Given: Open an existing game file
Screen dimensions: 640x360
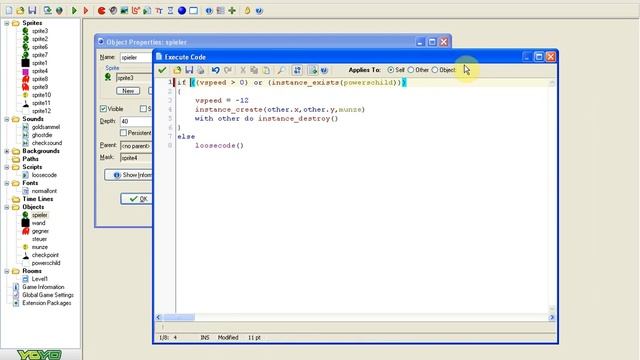Looking at the screenshot, I should coord(20,11).
